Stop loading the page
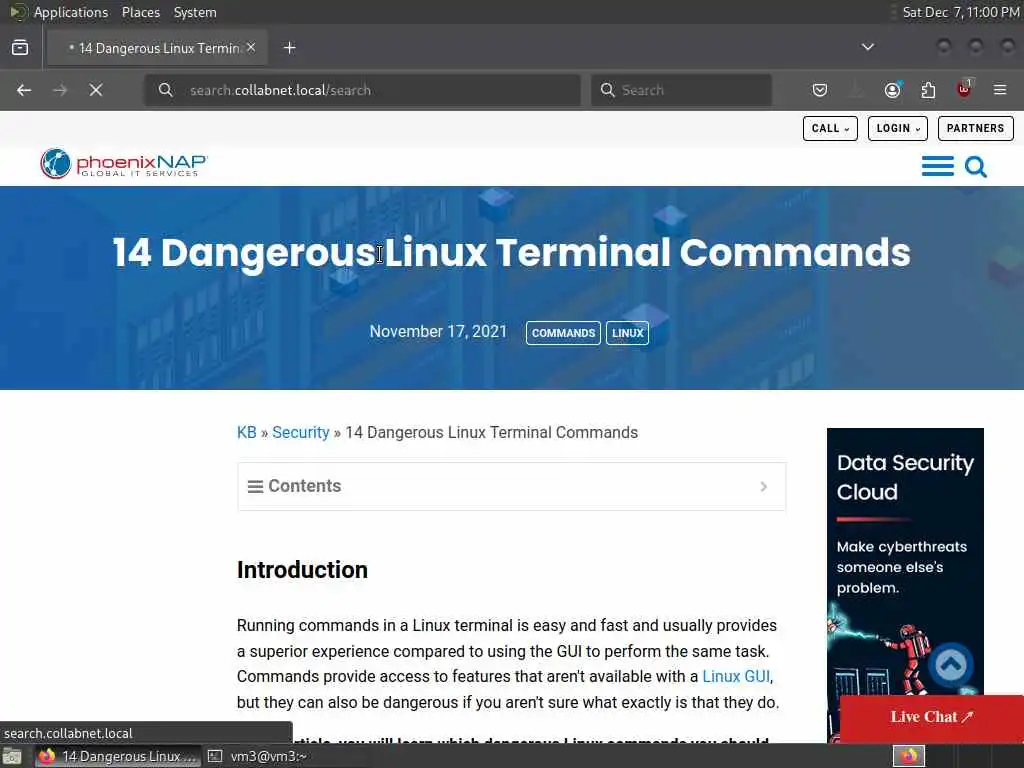 coord(96,90)
